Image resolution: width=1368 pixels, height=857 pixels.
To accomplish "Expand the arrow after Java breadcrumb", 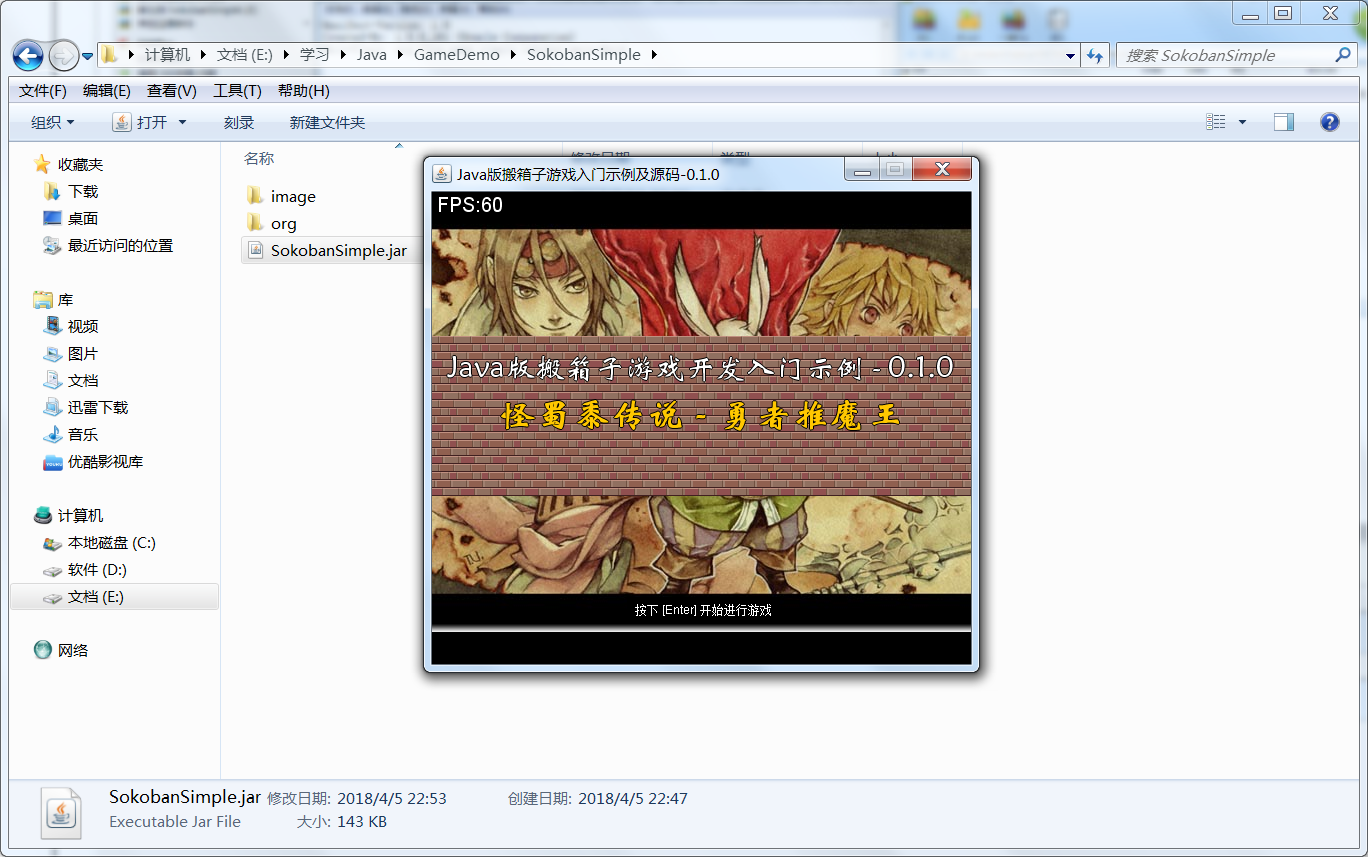I will (x=400, y=55).
